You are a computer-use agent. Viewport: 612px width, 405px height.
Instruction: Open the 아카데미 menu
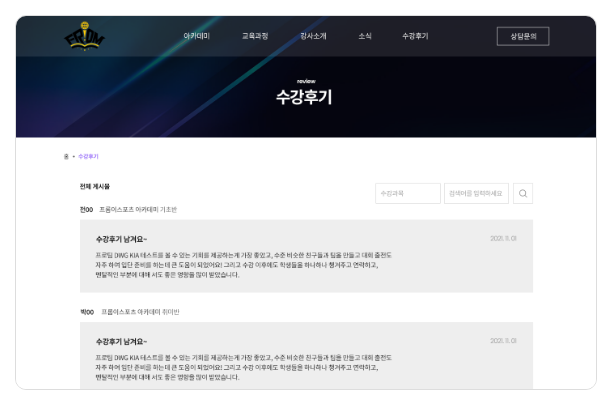coord(196,36)
